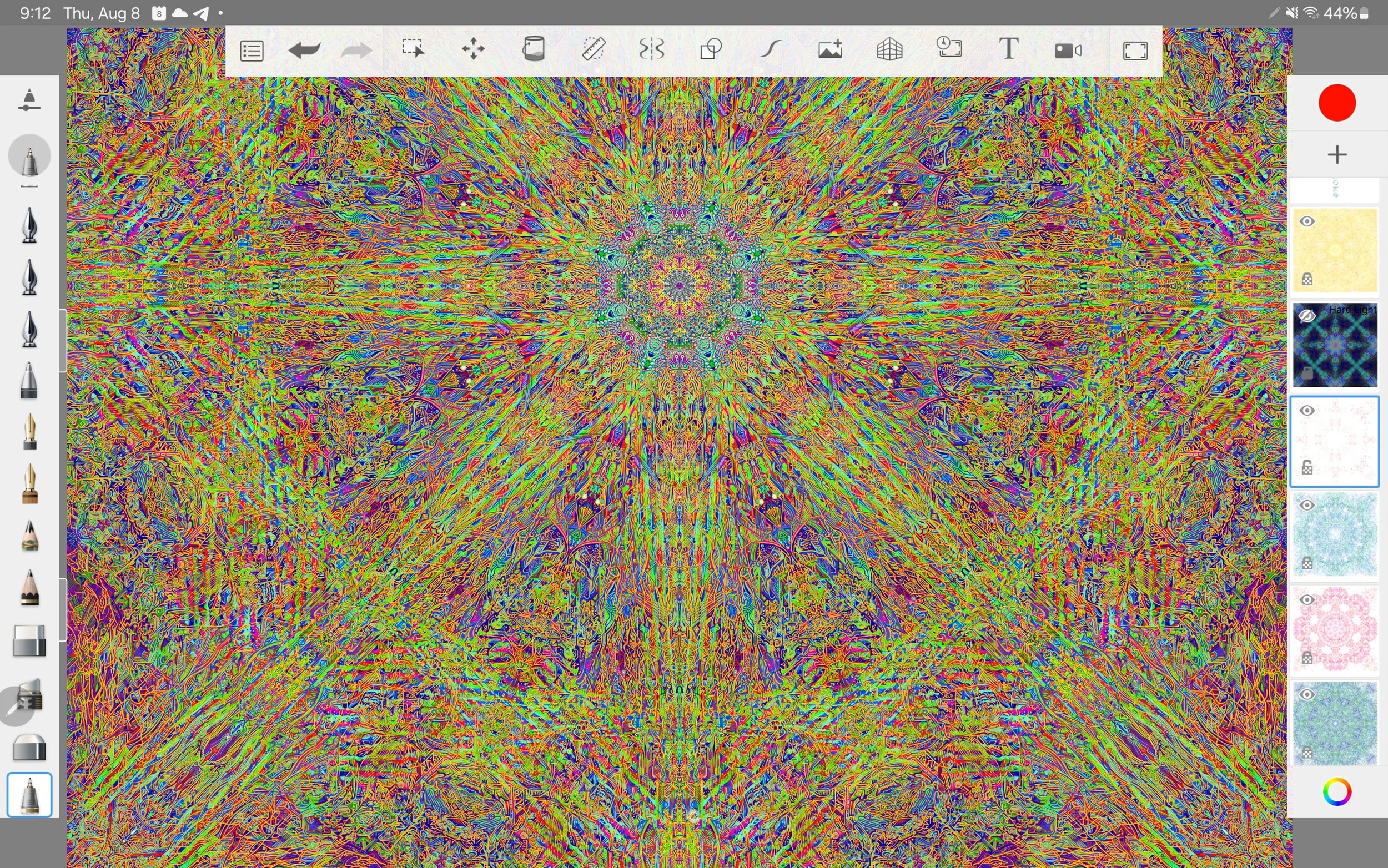Tap the Wi-Fi status icon

pyautogui.click(x=1310, y=13)
